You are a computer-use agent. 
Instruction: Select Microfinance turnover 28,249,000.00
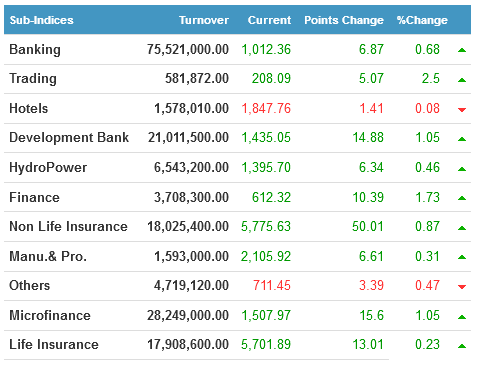tap(188, 315)
